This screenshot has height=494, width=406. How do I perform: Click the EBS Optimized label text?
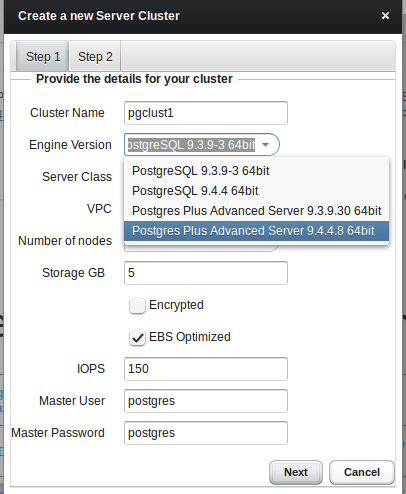tap(190, 337)
